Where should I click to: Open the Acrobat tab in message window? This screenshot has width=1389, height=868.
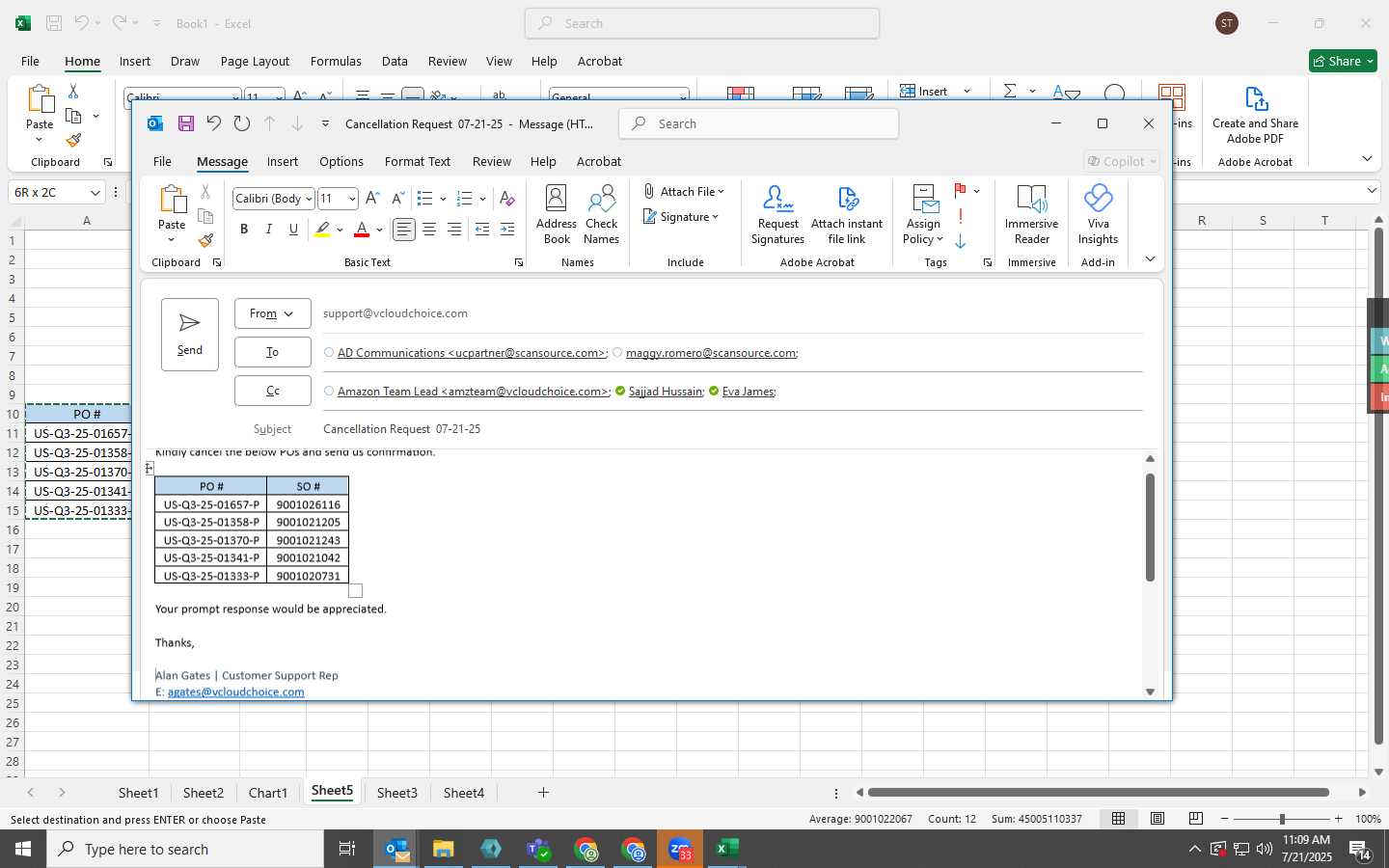(599, 161)
